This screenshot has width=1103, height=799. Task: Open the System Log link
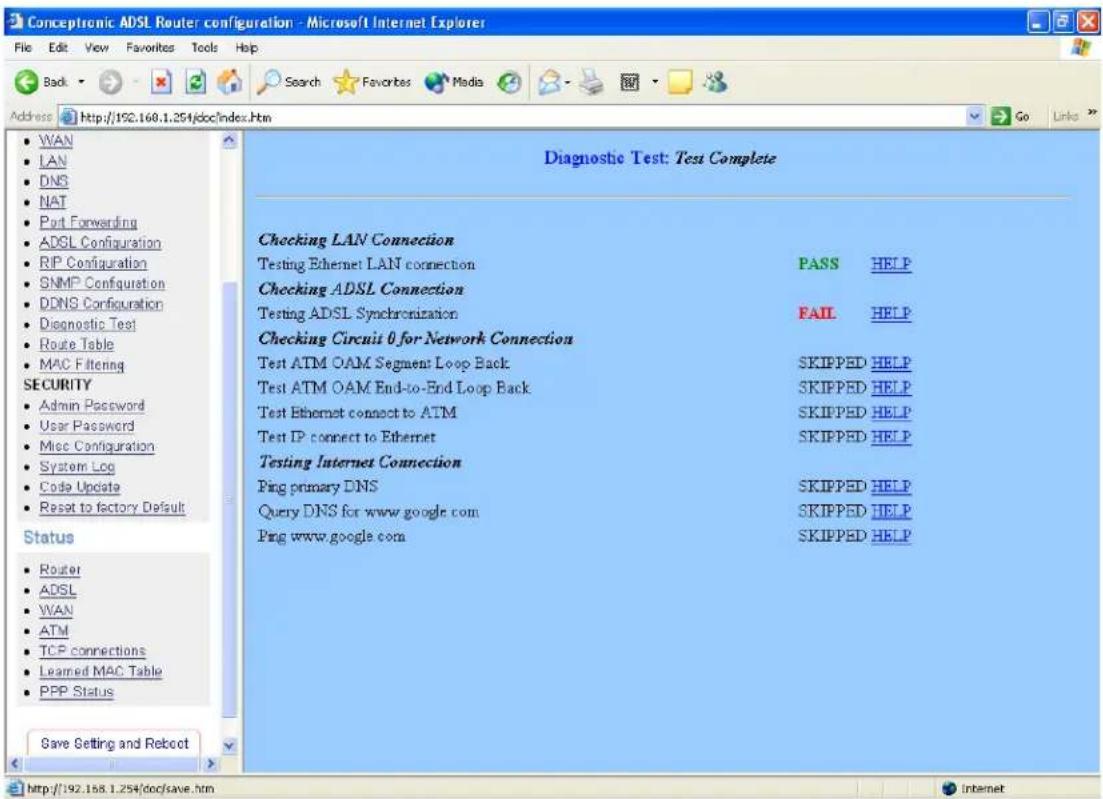pyautogui.click(x=77, y=467)
